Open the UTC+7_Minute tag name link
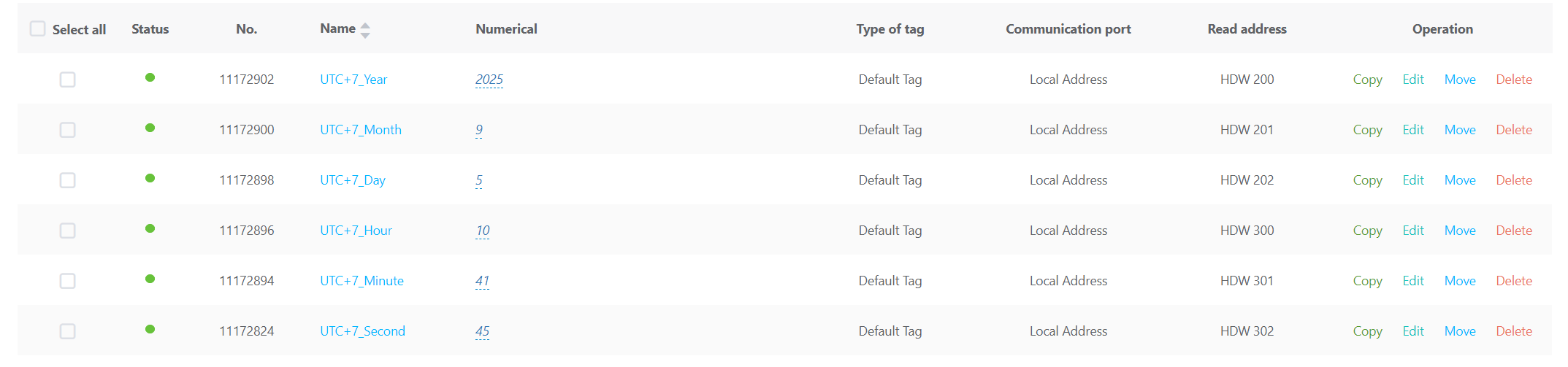The height and width of the screenshot is (367, 1568). point(362,281)
